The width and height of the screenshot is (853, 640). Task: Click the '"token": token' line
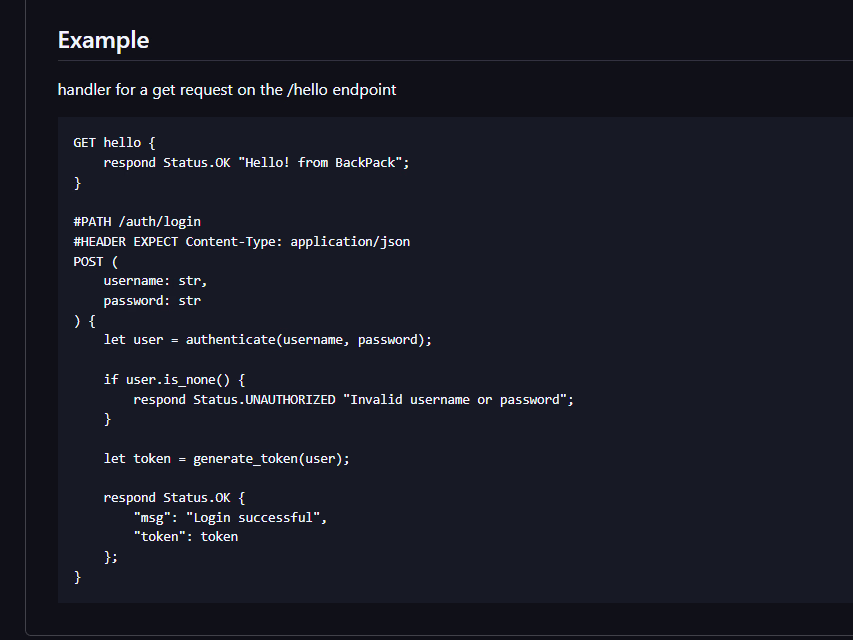(185, 537)
